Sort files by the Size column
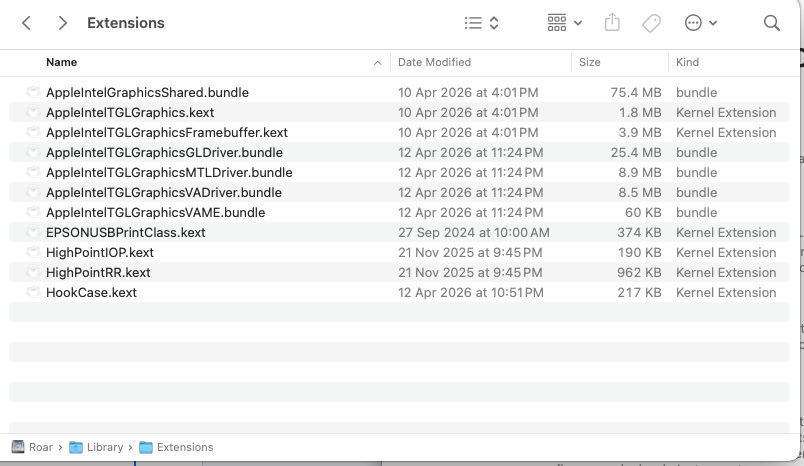The width and height of the screenshot is (804, 466). click(590, 63)
